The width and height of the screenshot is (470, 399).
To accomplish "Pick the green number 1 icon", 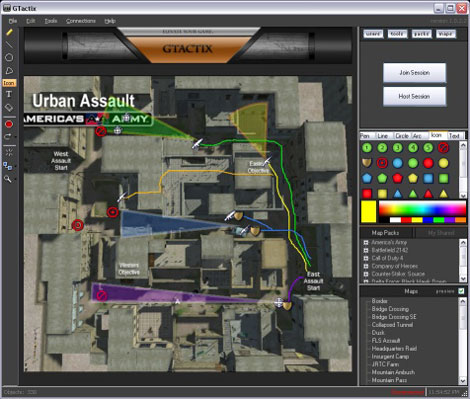I will [367, 148].
